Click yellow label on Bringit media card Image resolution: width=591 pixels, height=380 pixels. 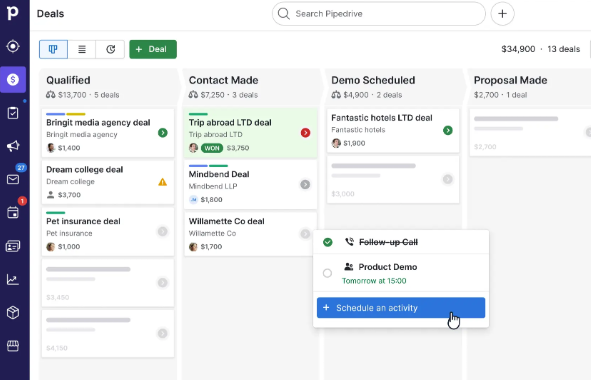76,114
